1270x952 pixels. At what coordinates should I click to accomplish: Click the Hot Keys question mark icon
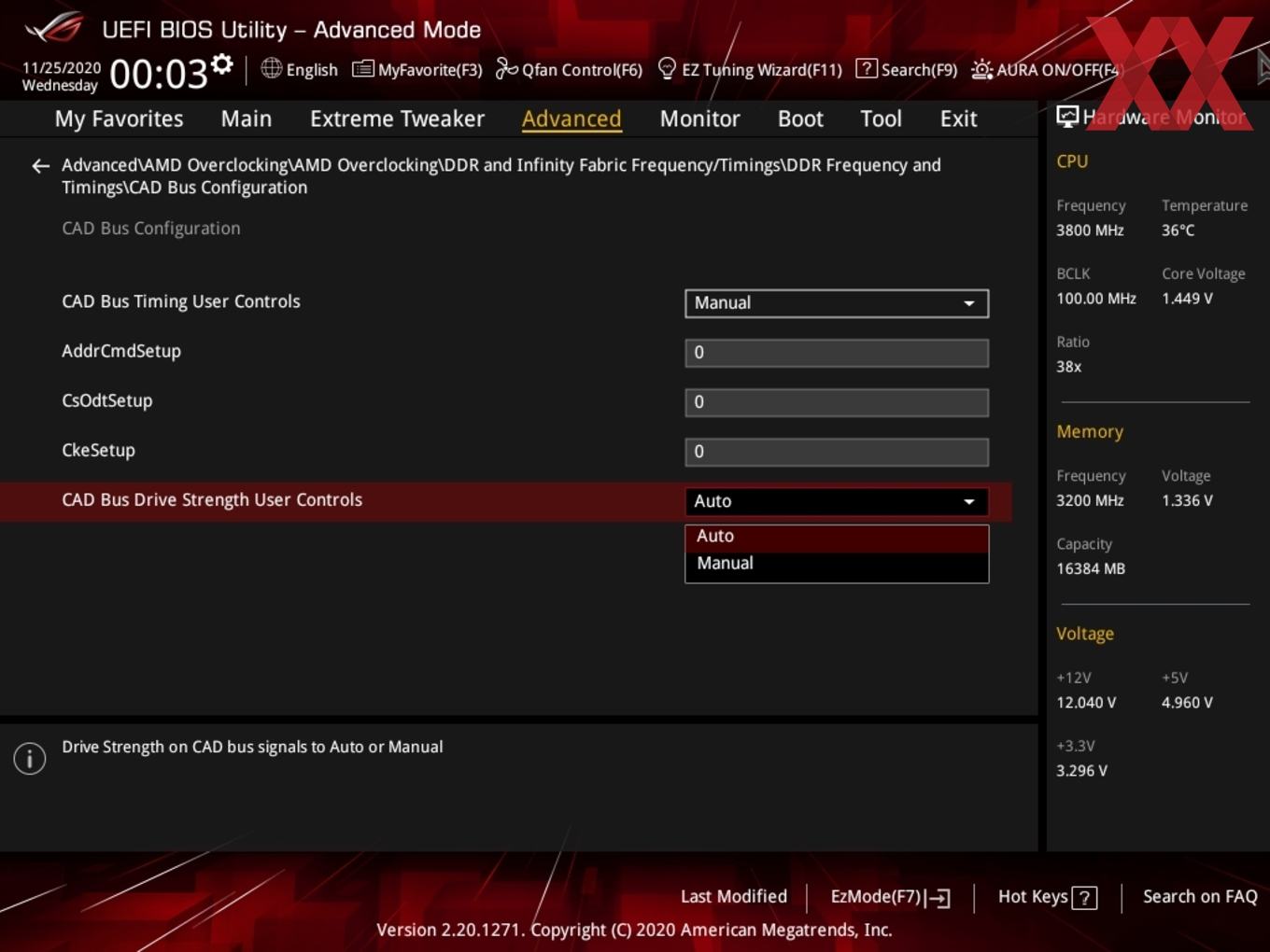click(x=1084, y=898)
